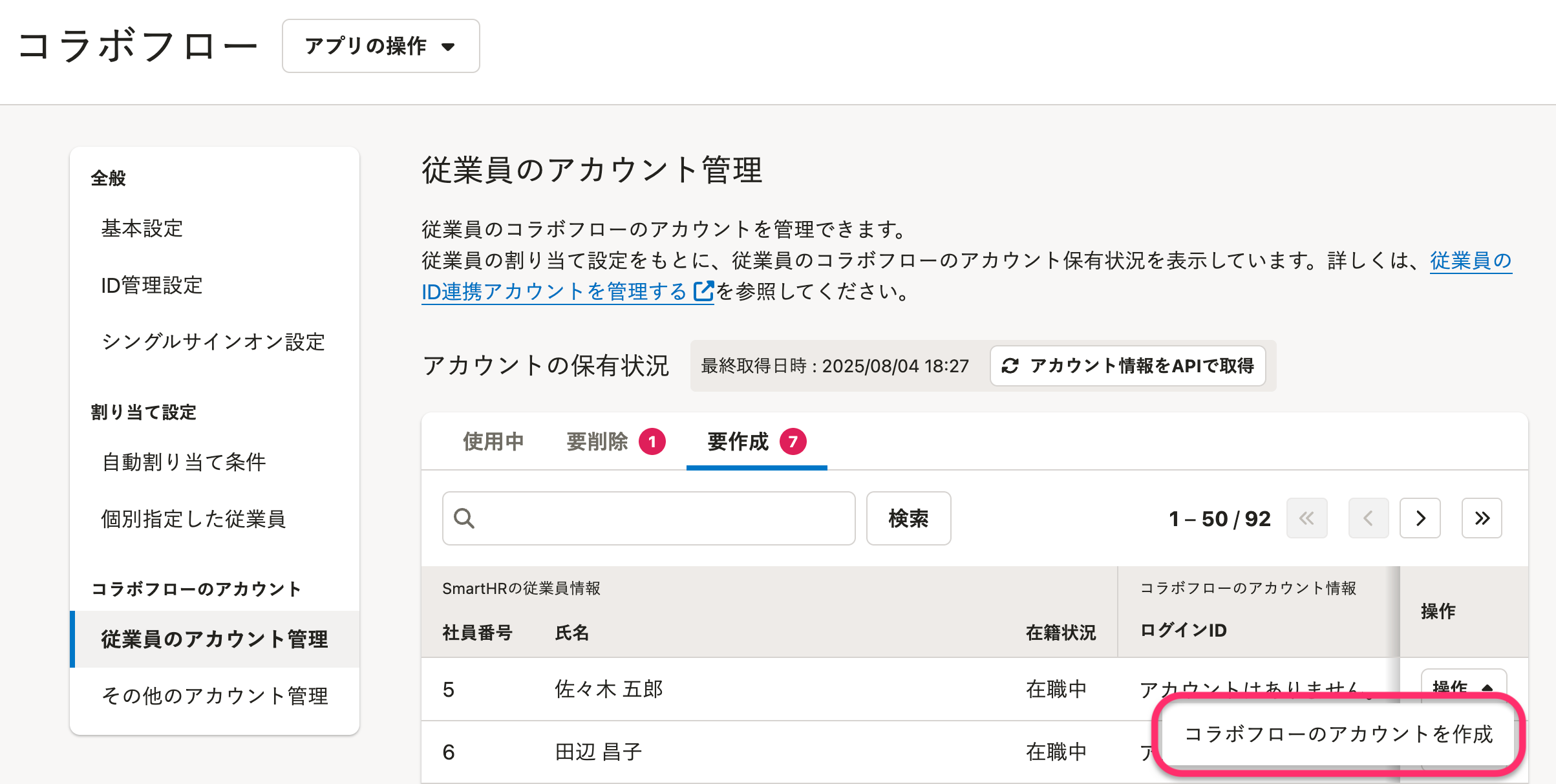The width and height of the screenshot is (1556, 784).
Task: Switch to the 使用中 tab
Action: point(493,441)
